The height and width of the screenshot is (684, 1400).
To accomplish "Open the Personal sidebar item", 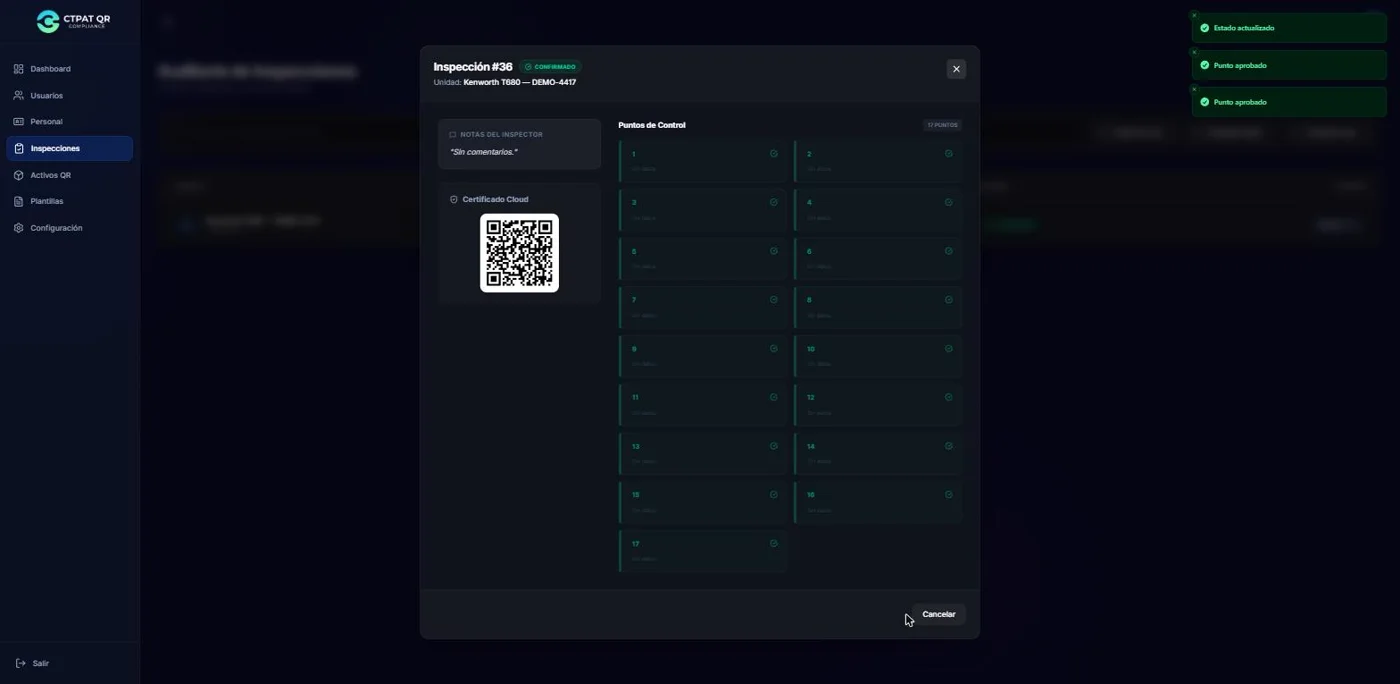I will pos(69,122).
